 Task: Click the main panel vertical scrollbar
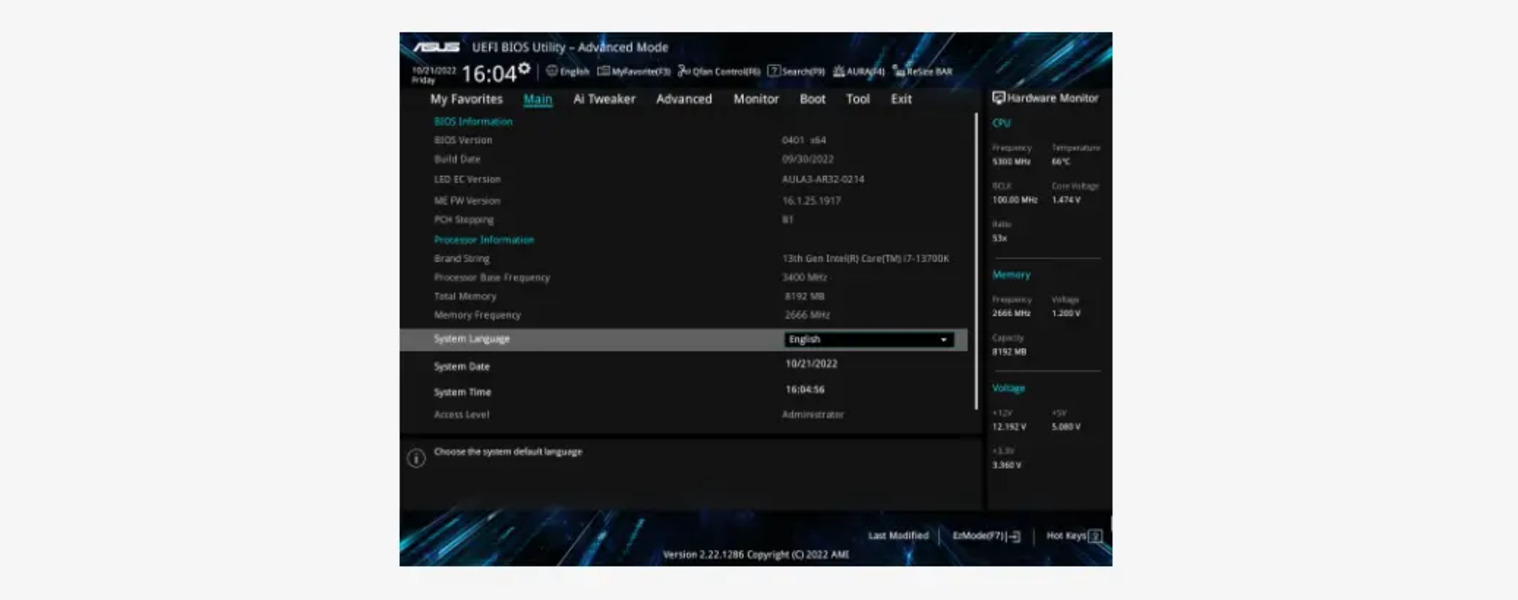[x=976, y=260]
